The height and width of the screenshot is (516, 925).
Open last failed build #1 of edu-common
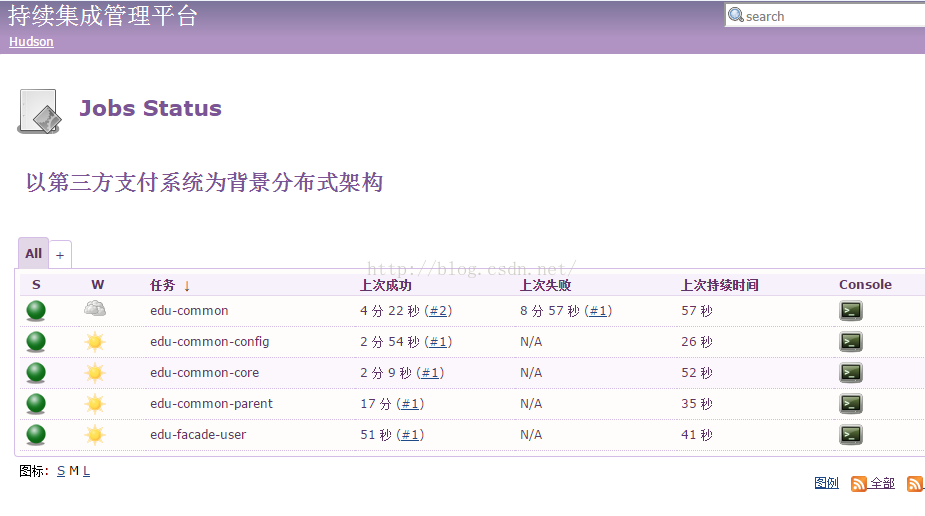pyautogui.click(x=598, y=311)
